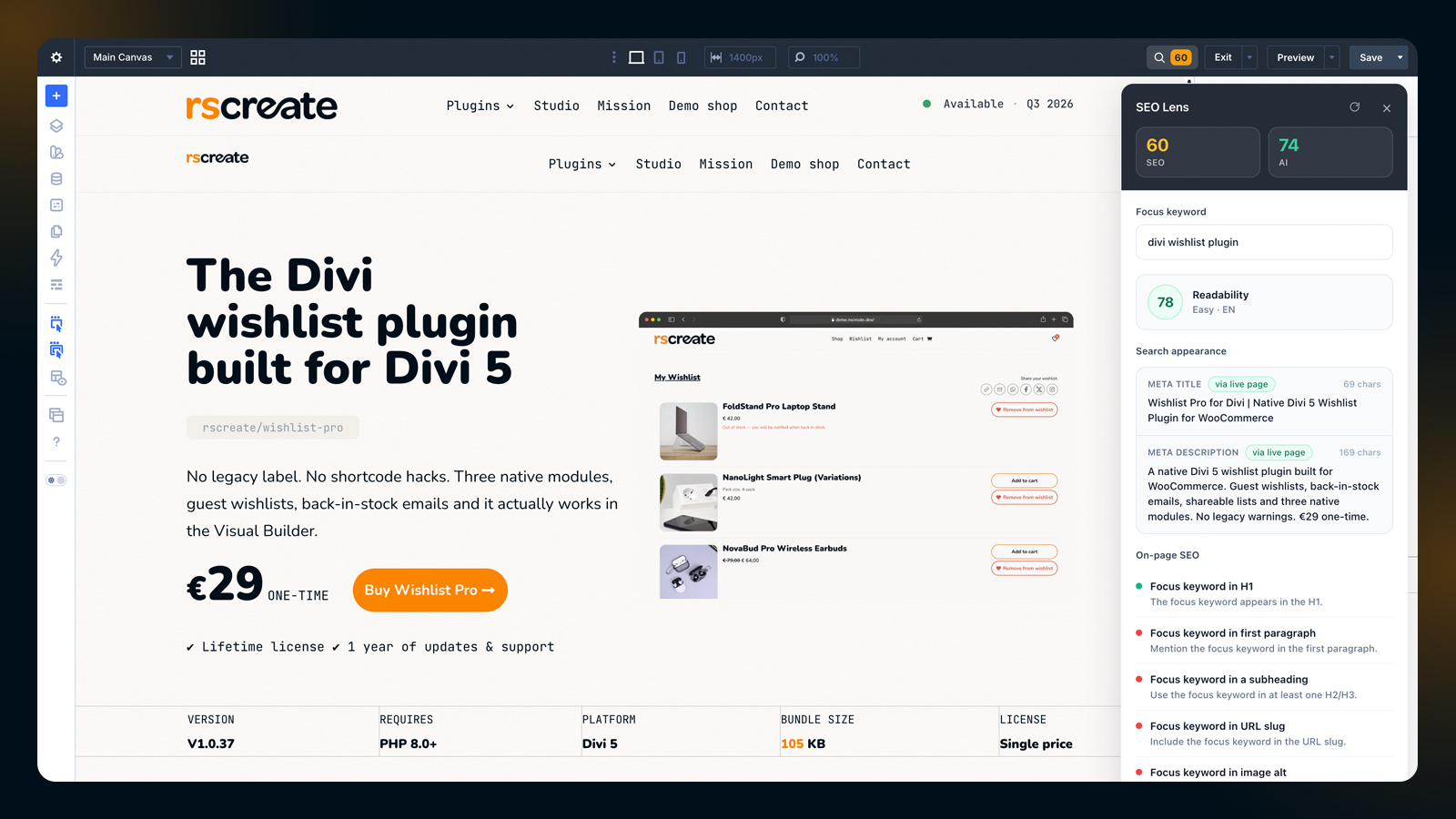Select 'Focus keyword in a subheading' check

pyautogui.click(x=1264, y=687)
